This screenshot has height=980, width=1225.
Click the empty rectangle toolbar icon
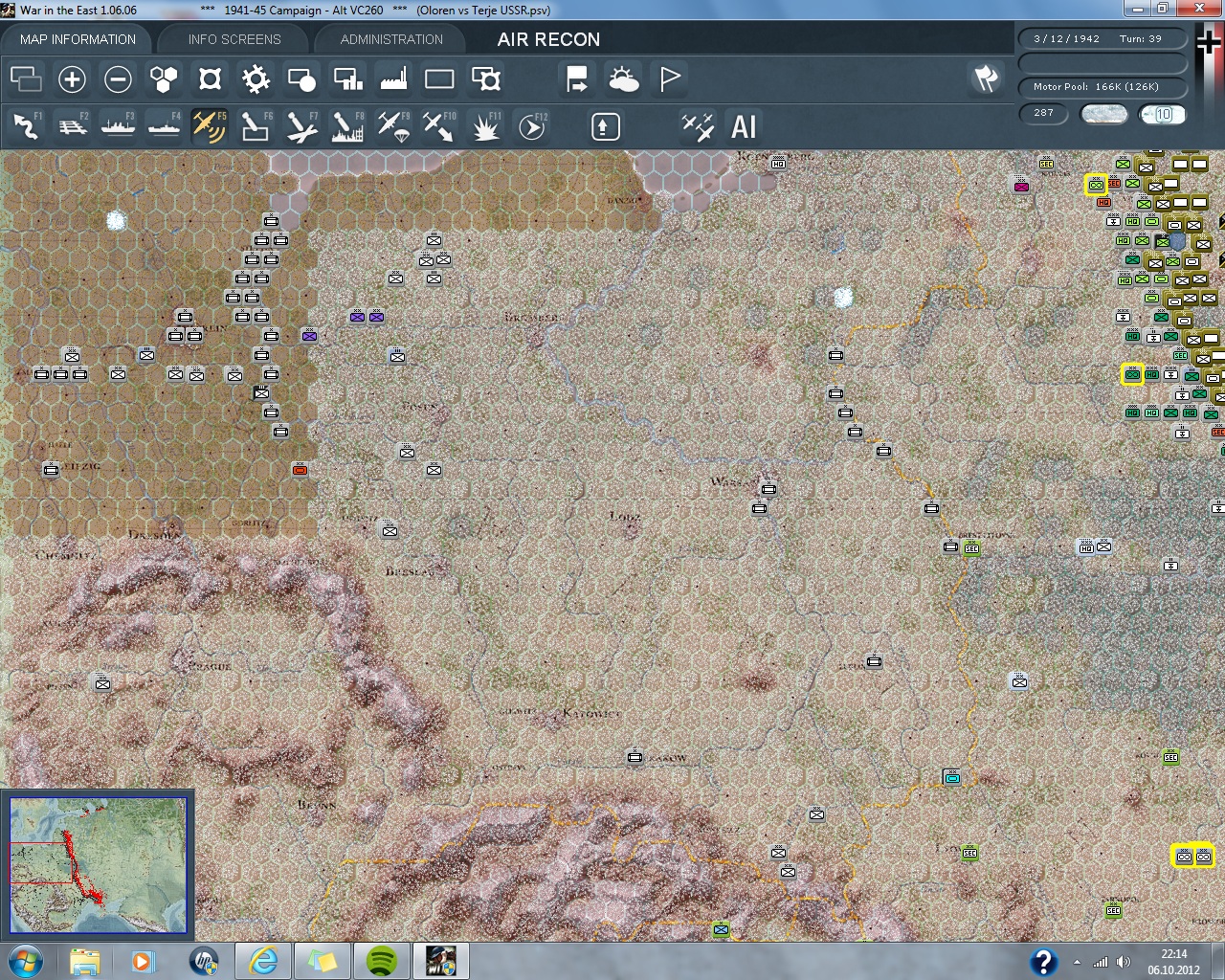(x=439, y=78)
